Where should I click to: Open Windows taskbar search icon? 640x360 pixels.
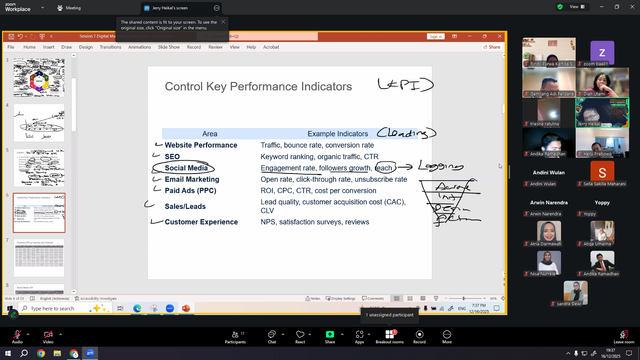pos(24,353)
